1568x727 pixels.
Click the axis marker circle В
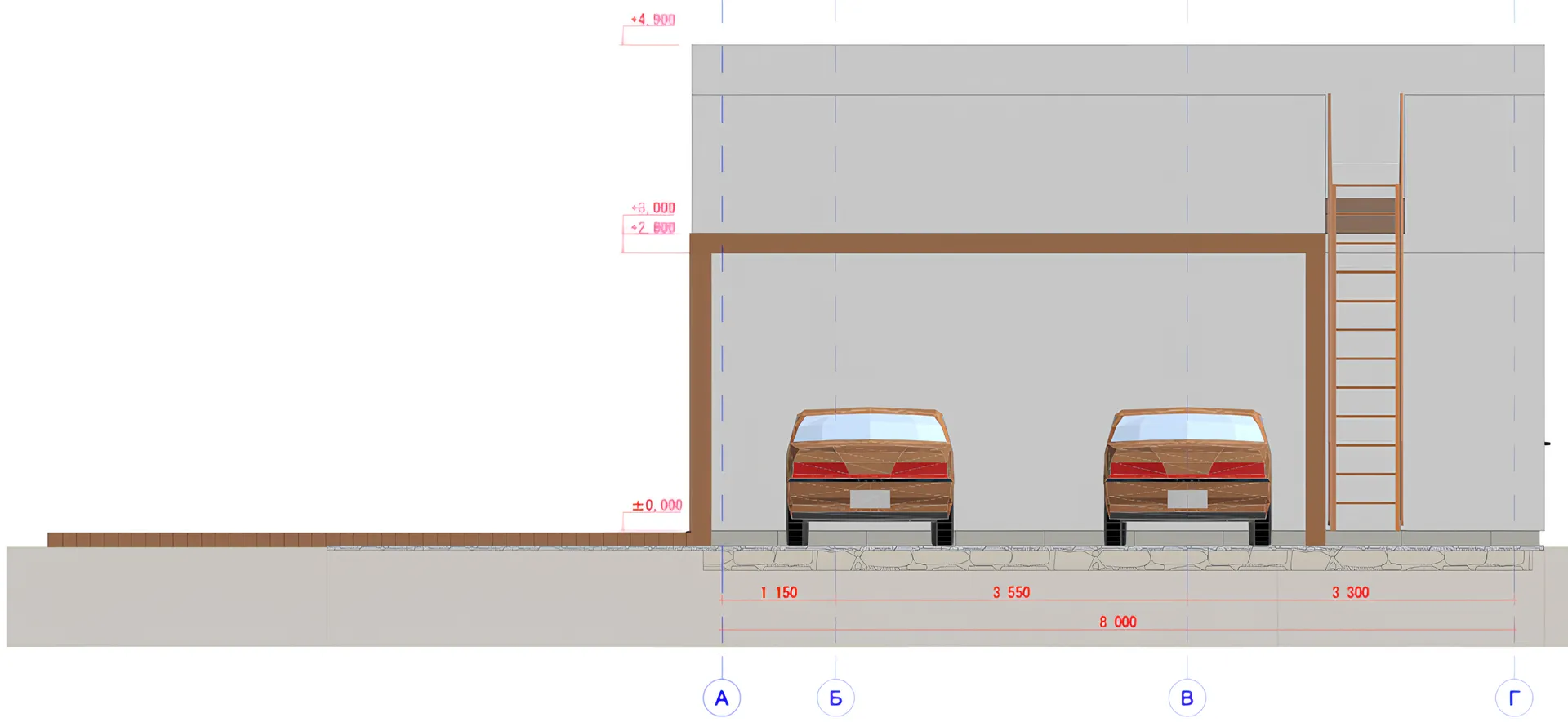point(1187,698)
